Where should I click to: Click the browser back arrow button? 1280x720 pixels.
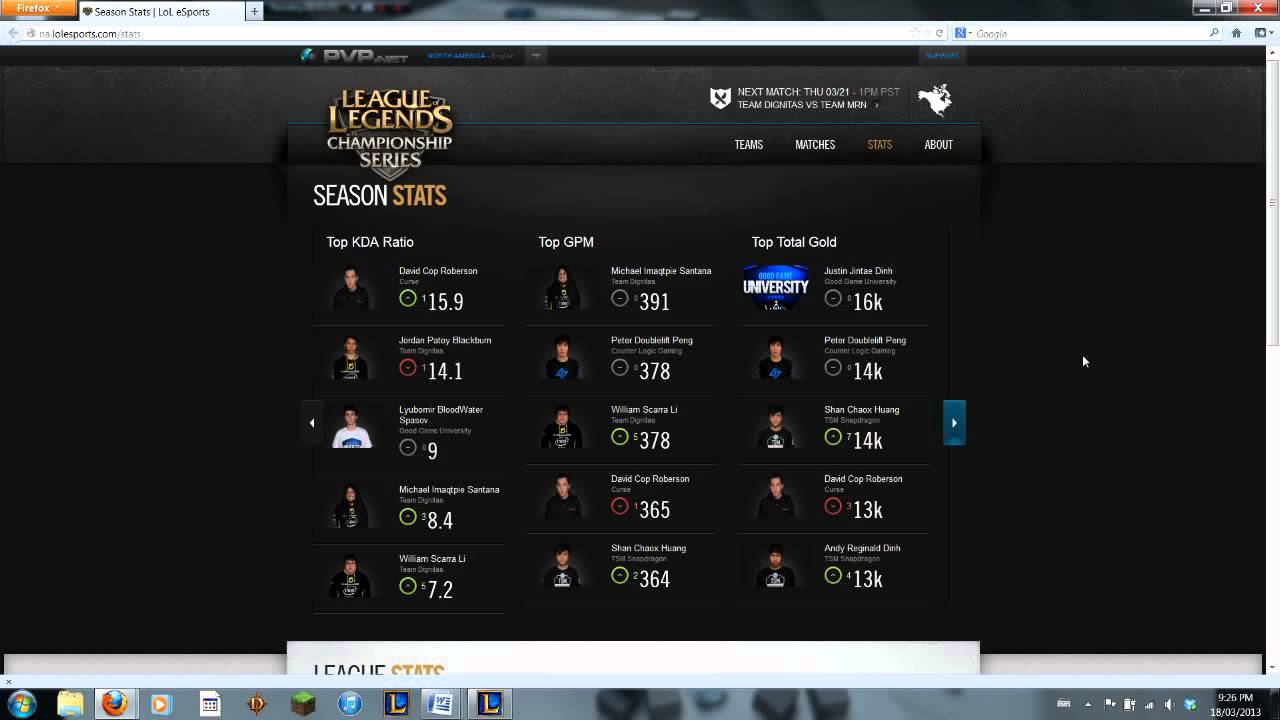point(13,33)
